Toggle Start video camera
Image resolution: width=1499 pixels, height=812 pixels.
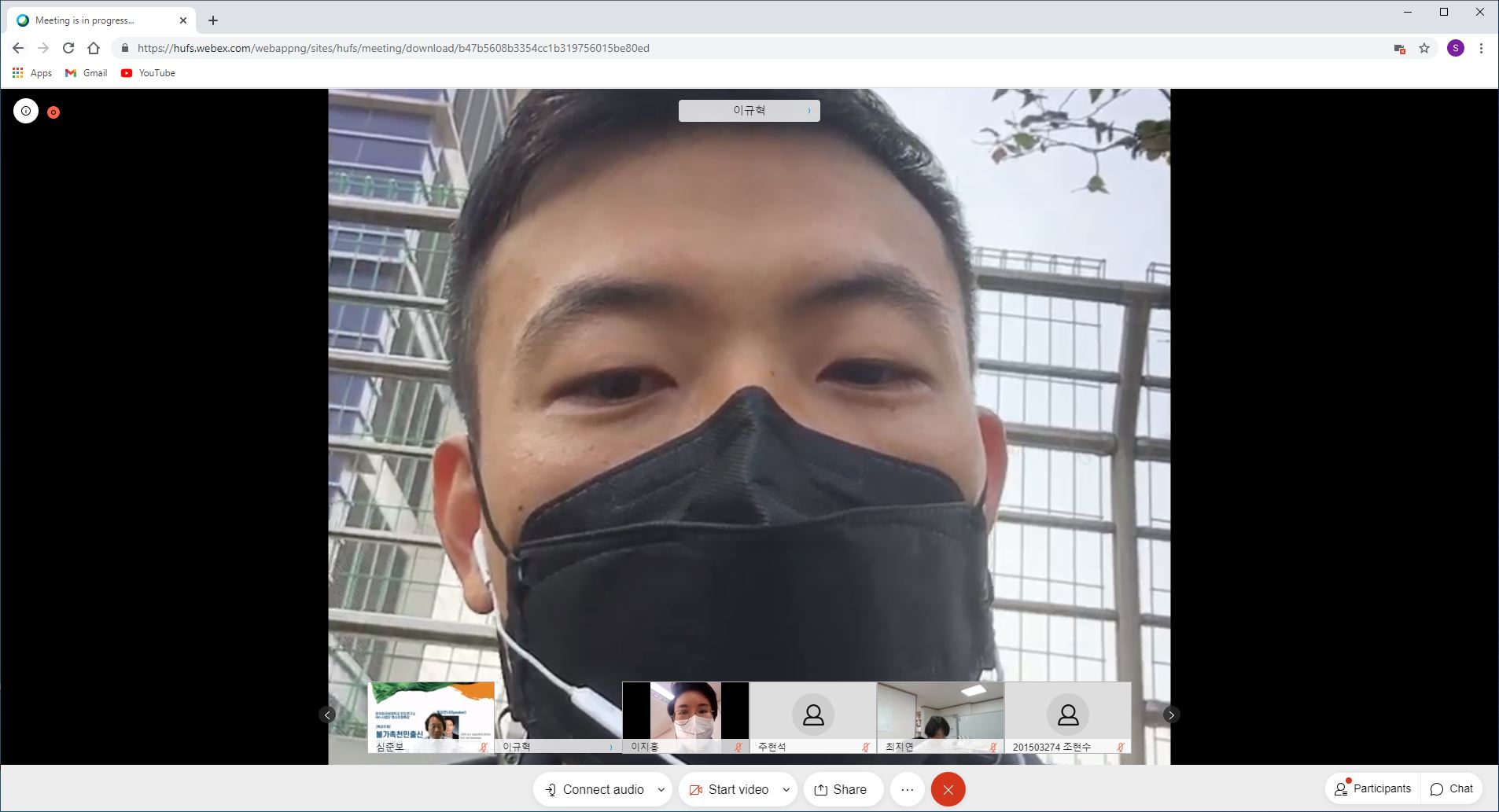tap(728, 789)
